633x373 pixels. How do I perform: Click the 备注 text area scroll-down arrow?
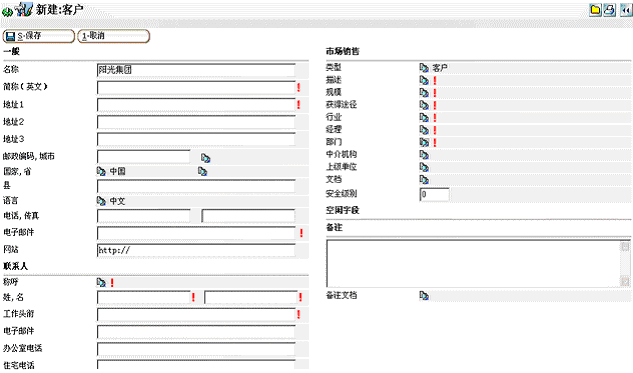625,281
